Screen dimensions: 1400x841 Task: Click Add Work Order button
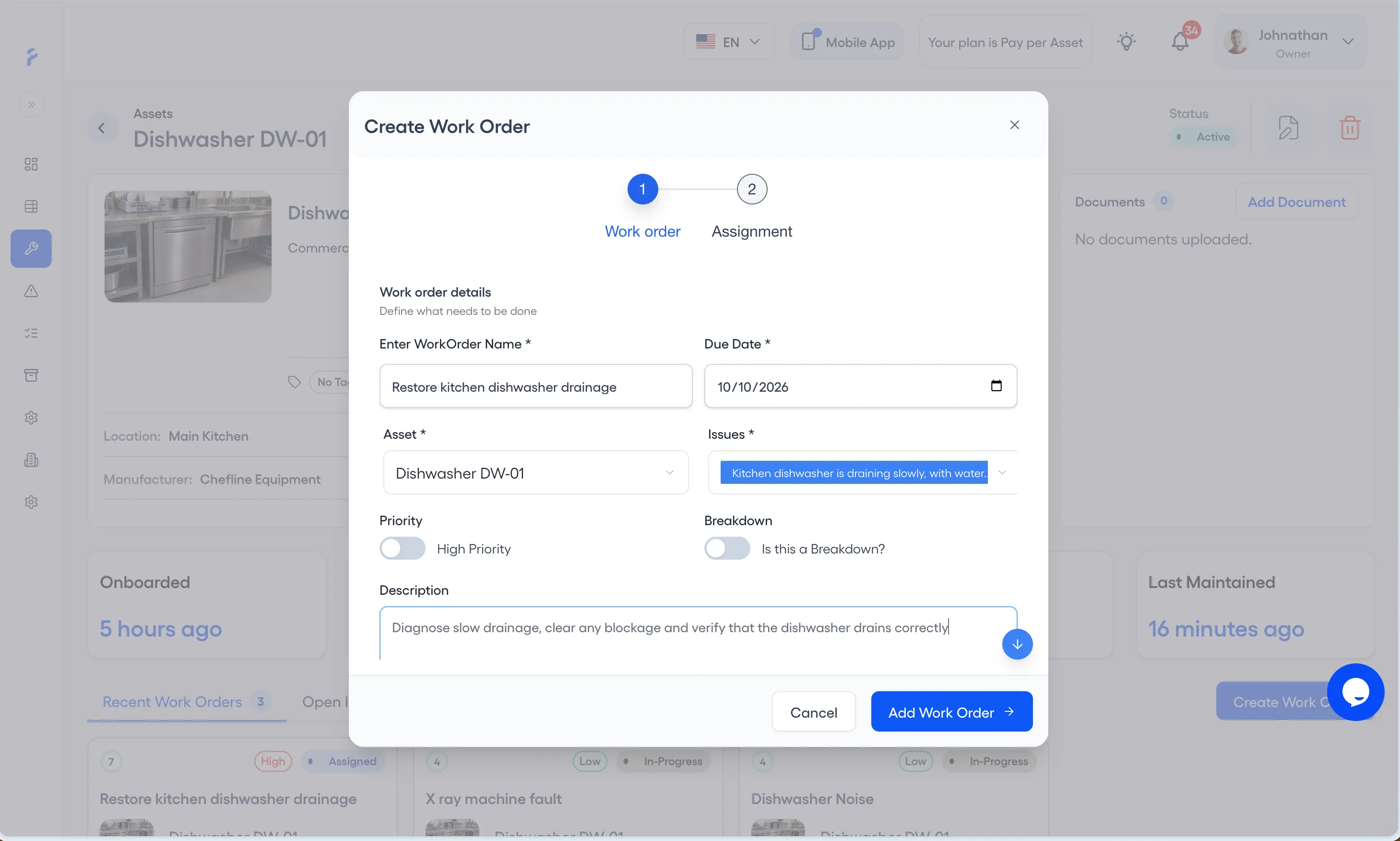(951, 712)
